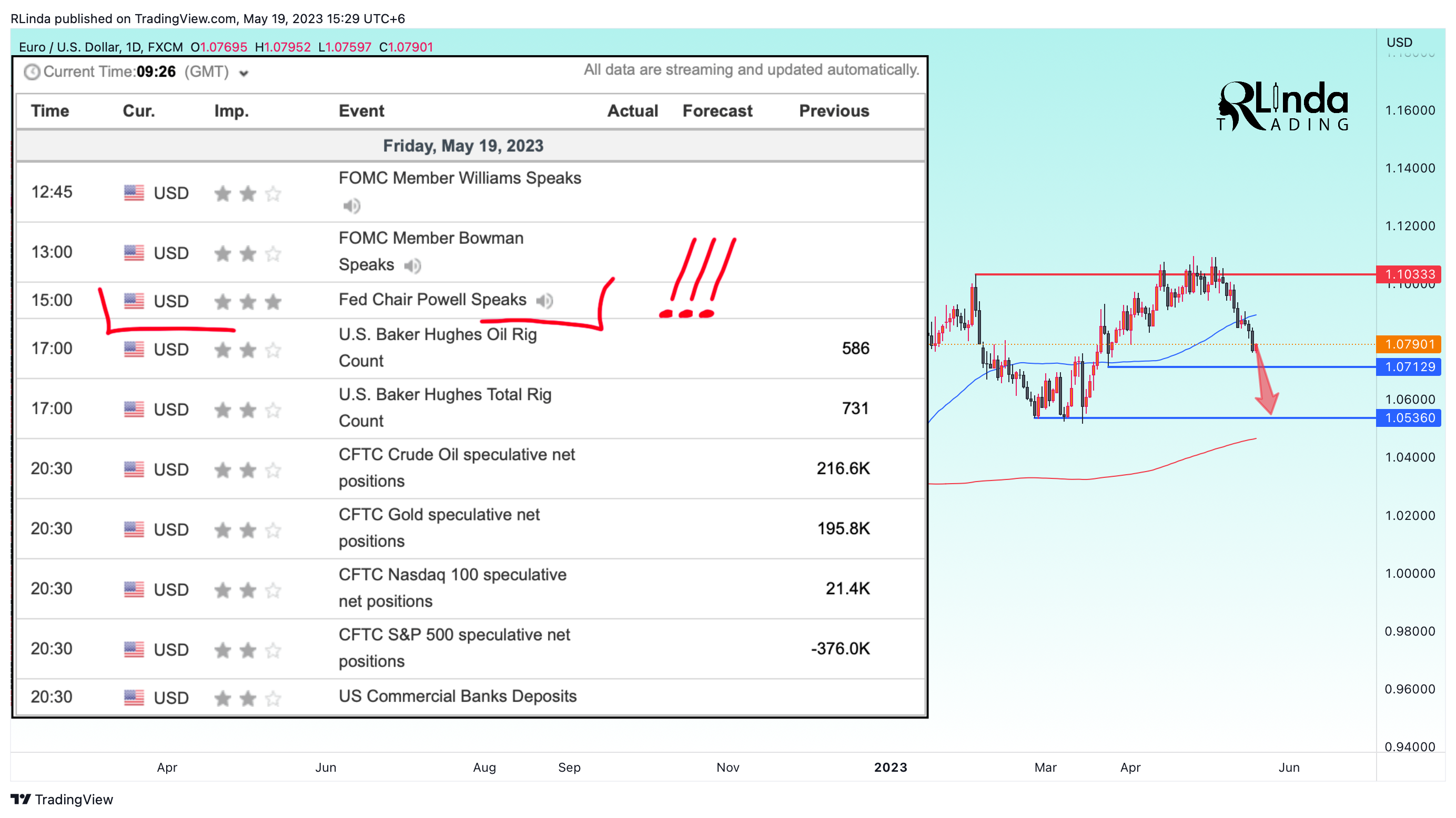The width and height of the screenshot is (1456, 818).
Task: Open the FOMC Member Williams Speaks event
Action: [x=460, y=178]
